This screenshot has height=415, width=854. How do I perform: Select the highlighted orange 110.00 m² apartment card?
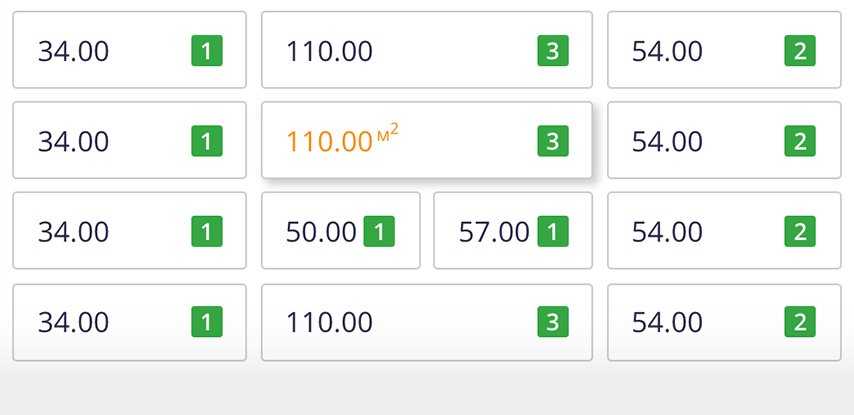click(x=426, y=140)
